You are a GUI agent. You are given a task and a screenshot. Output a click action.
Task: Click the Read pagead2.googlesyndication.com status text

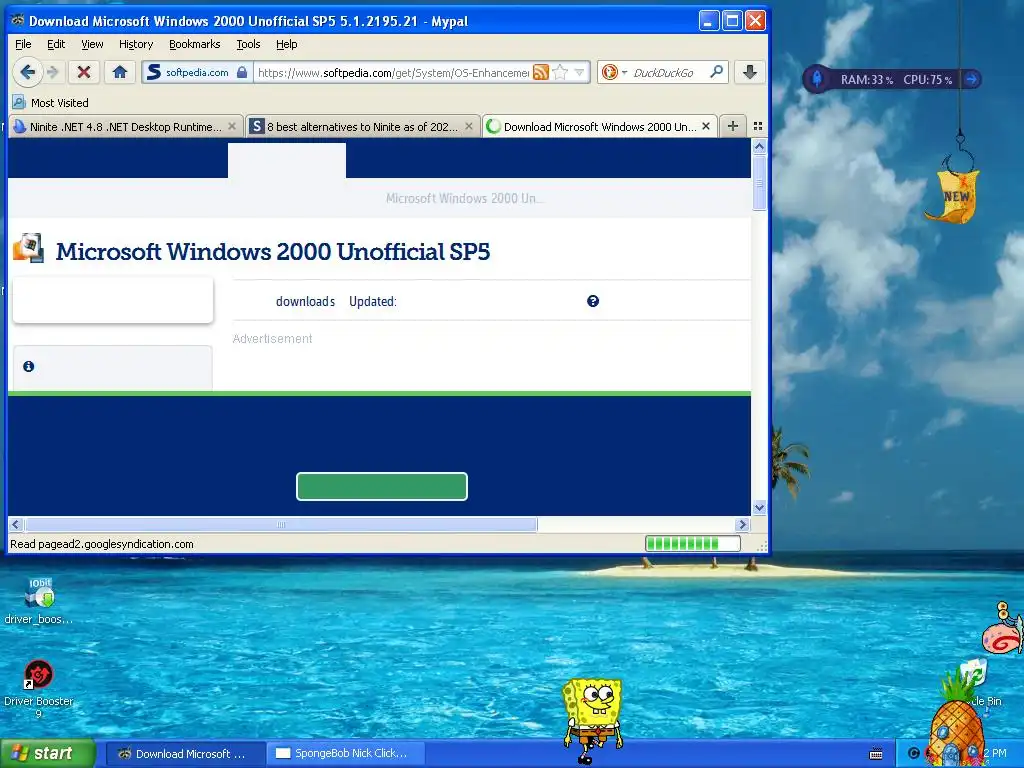[x=102, y=544]
